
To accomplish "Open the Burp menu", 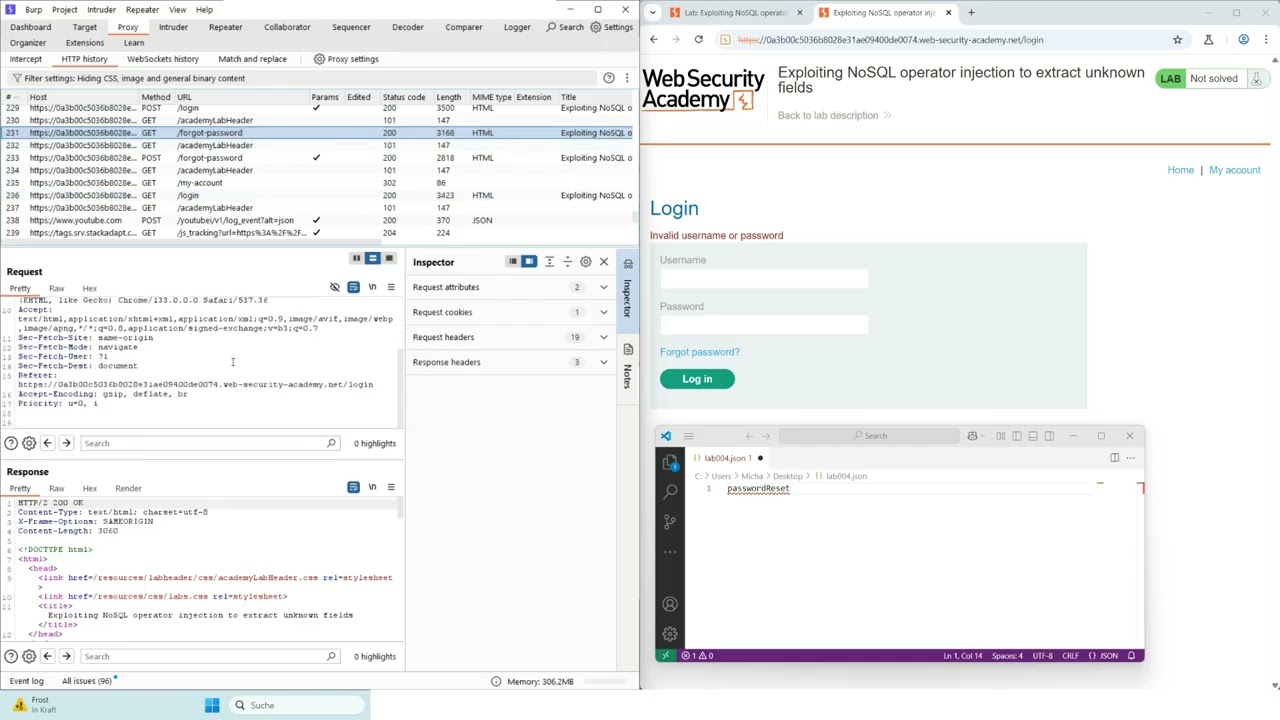I will (x=34, y=10).
